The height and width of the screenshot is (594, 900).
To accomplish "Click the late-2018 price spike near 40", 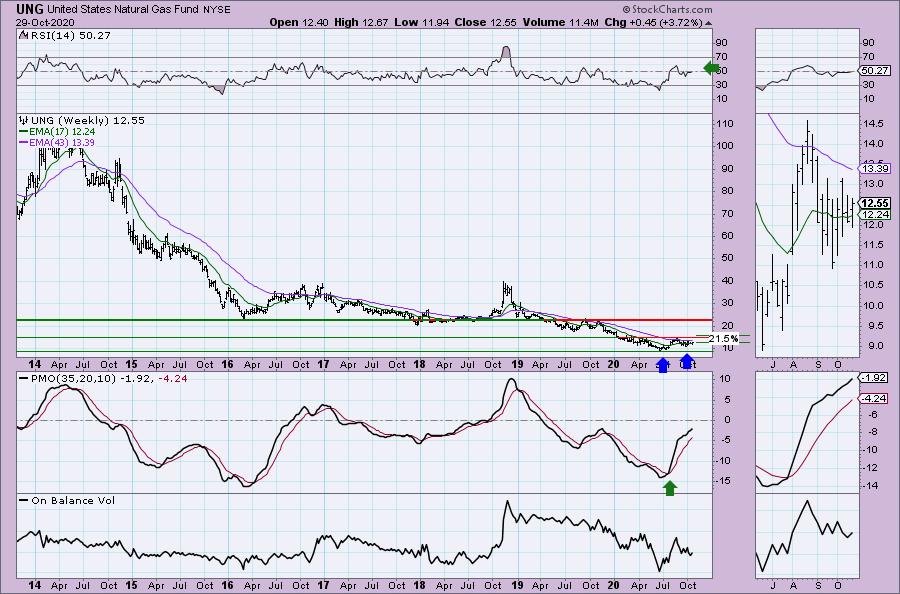I will click(x=506, y=289).
